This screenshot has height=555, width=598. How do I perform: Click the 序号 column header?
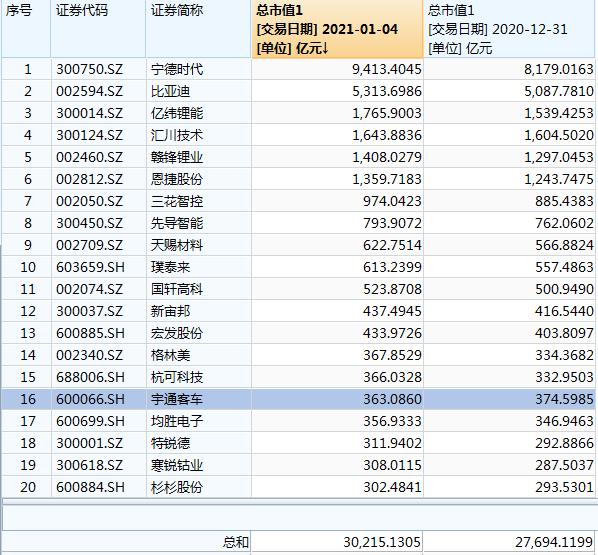(26, 29)
